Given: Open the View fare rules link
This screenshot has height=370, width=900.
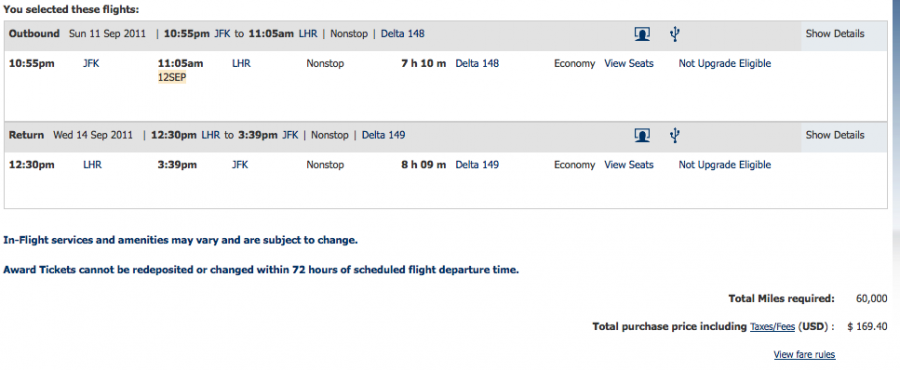Looking at the screenshot, I should pos(804,355).
